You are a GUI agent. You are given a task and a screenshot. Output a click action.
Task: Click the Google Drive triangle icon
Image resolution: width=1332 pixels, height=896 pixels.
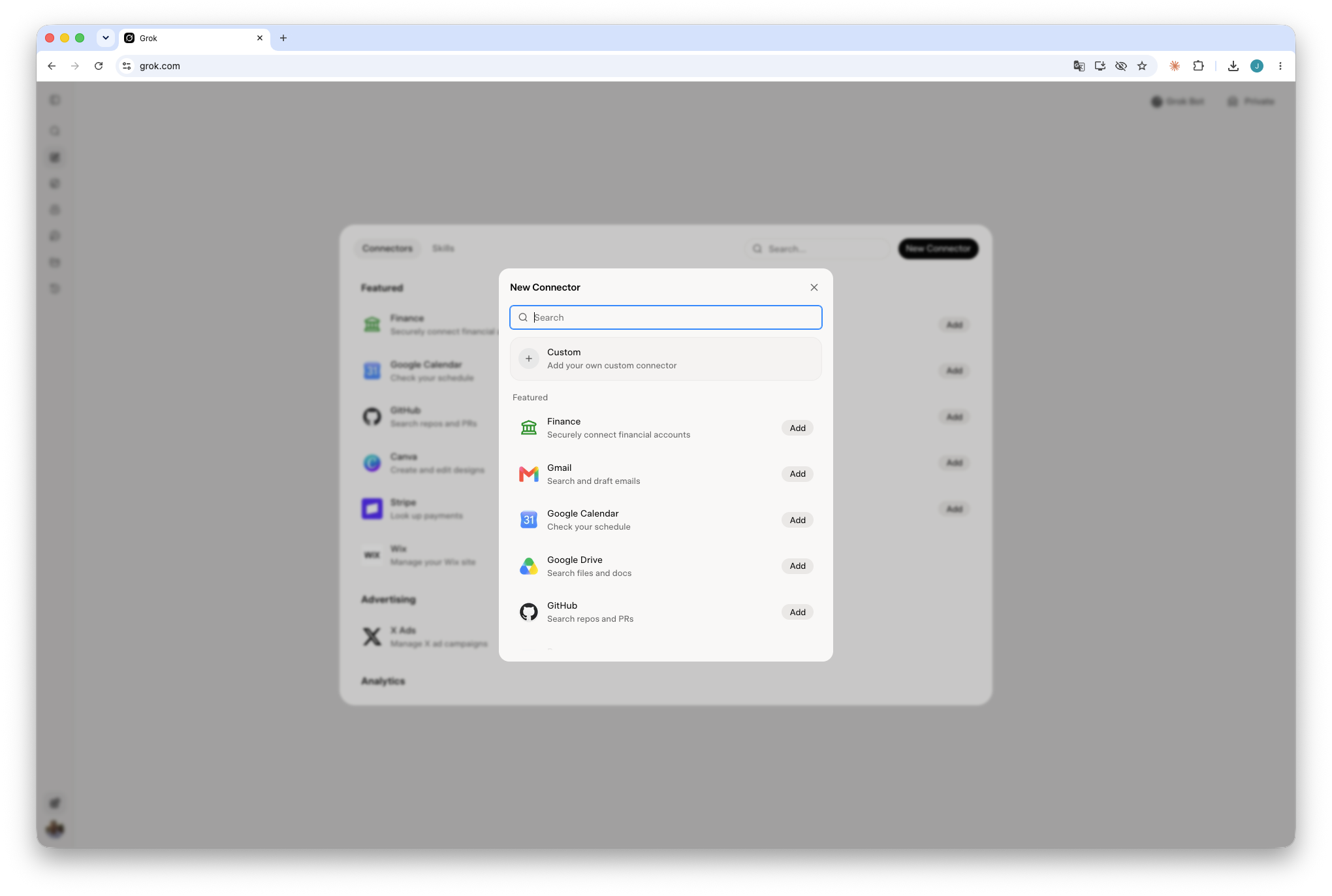click(x=529, y=566)
